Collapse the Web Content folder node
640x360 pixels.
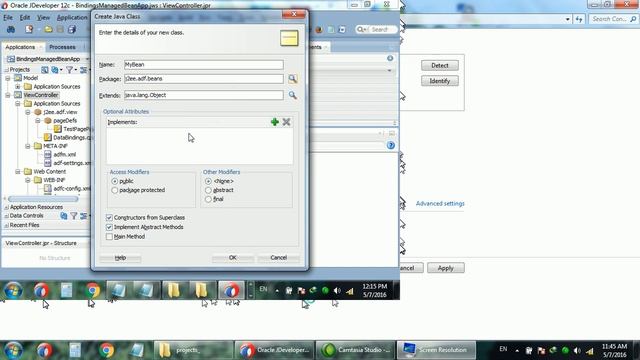coord(18,171)
